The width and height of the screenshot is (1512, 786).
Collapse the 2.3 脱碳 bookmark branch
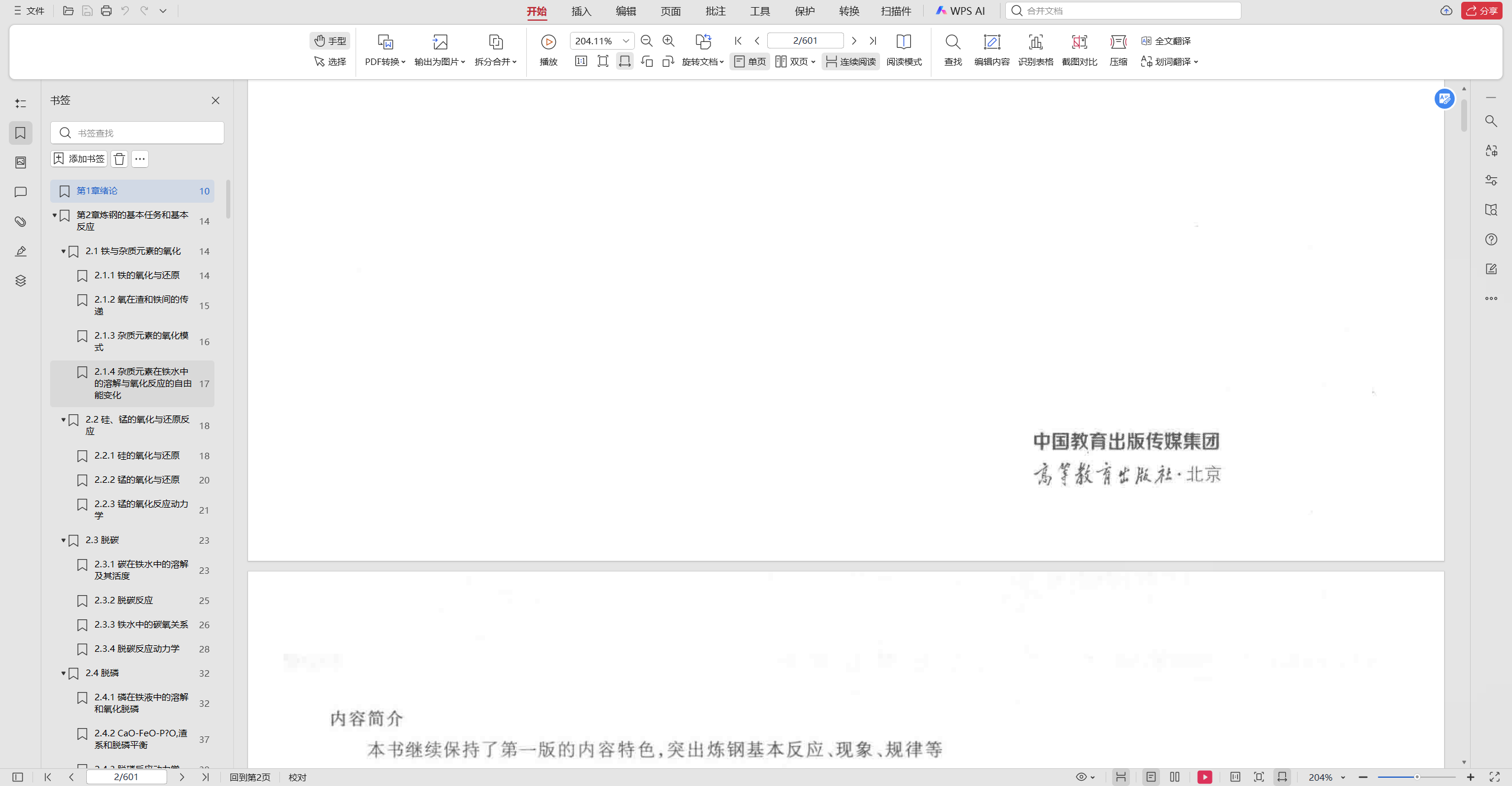tap(63, 540)
